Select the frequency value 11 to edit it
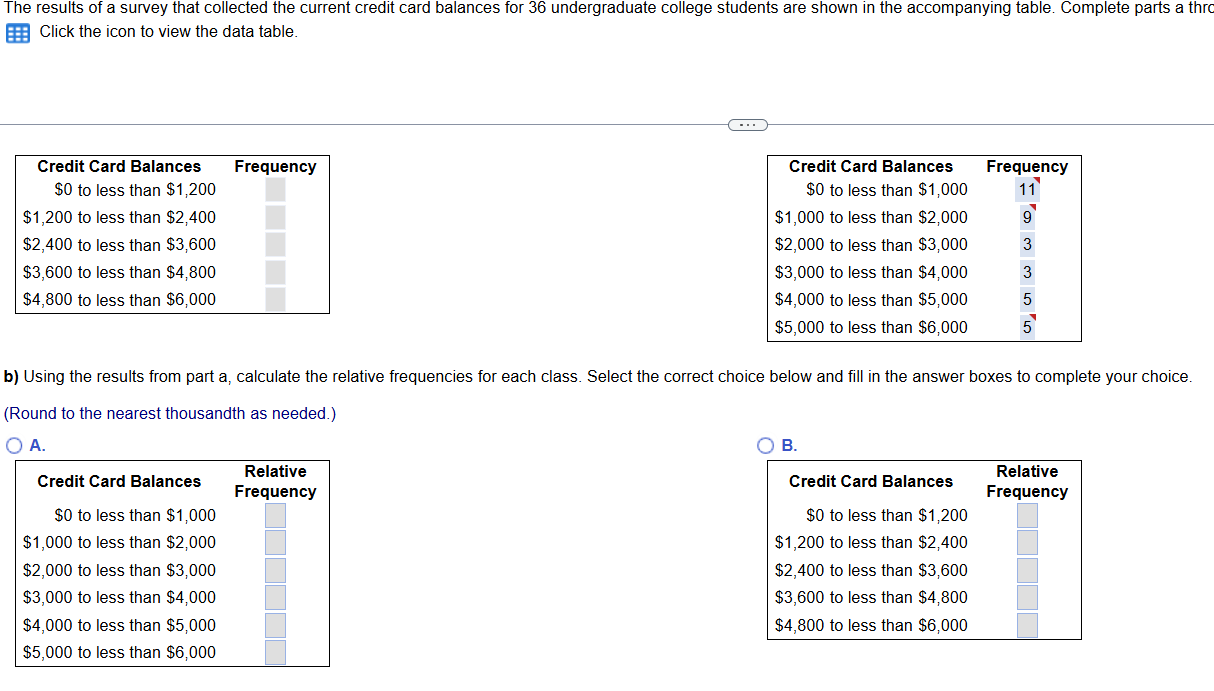 pyautogui.click(x=1027, y=189)
